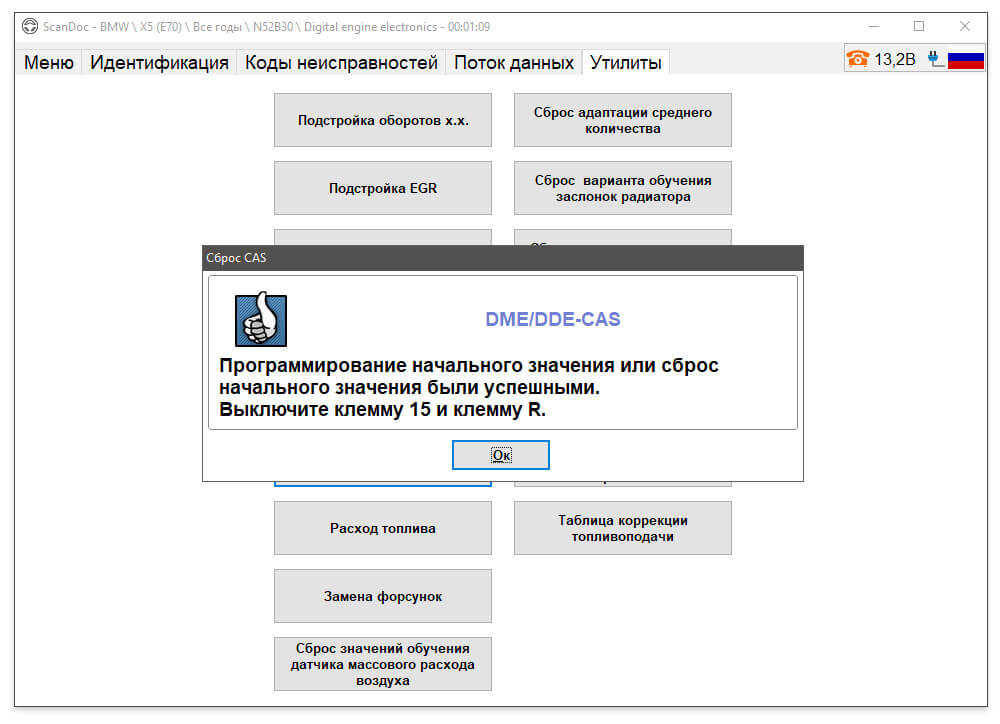Reset mass air flow sensor learned values
This screenshot has width=1000, height=724.
tap(383, 663)
